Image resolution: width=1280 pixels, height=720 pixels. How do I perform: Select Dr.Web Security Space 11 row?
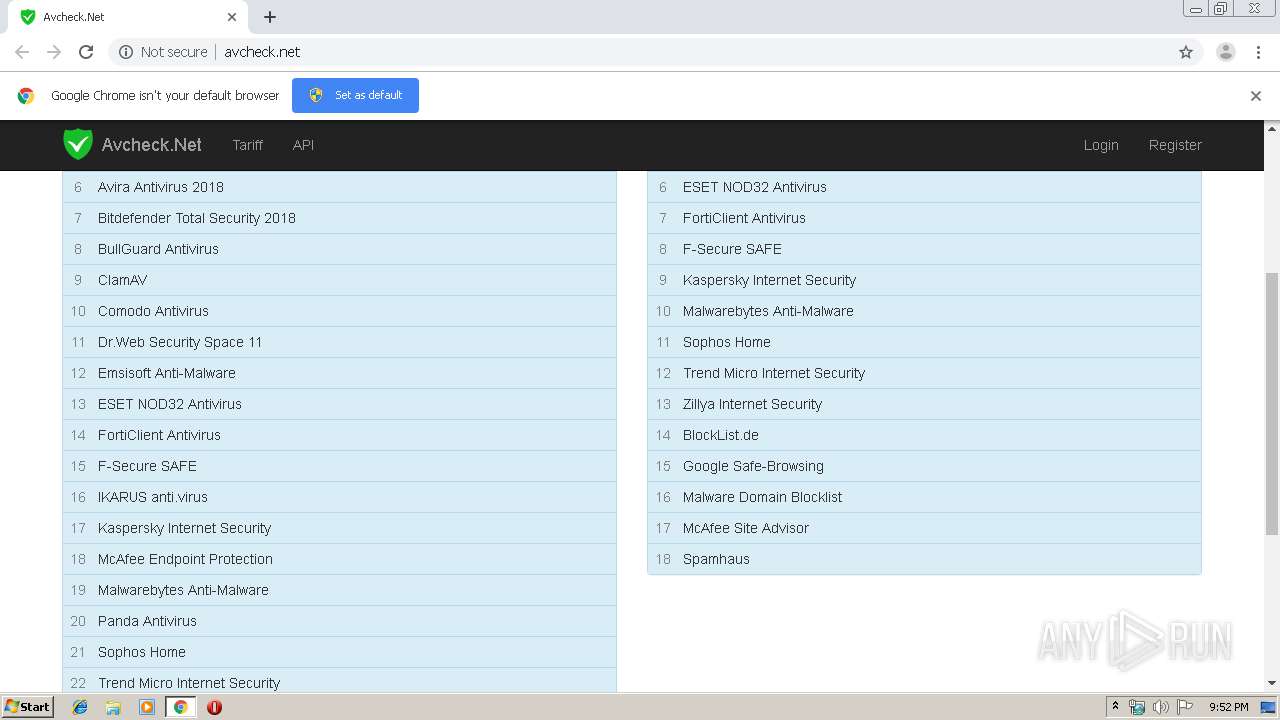click(x=339, y=342)
